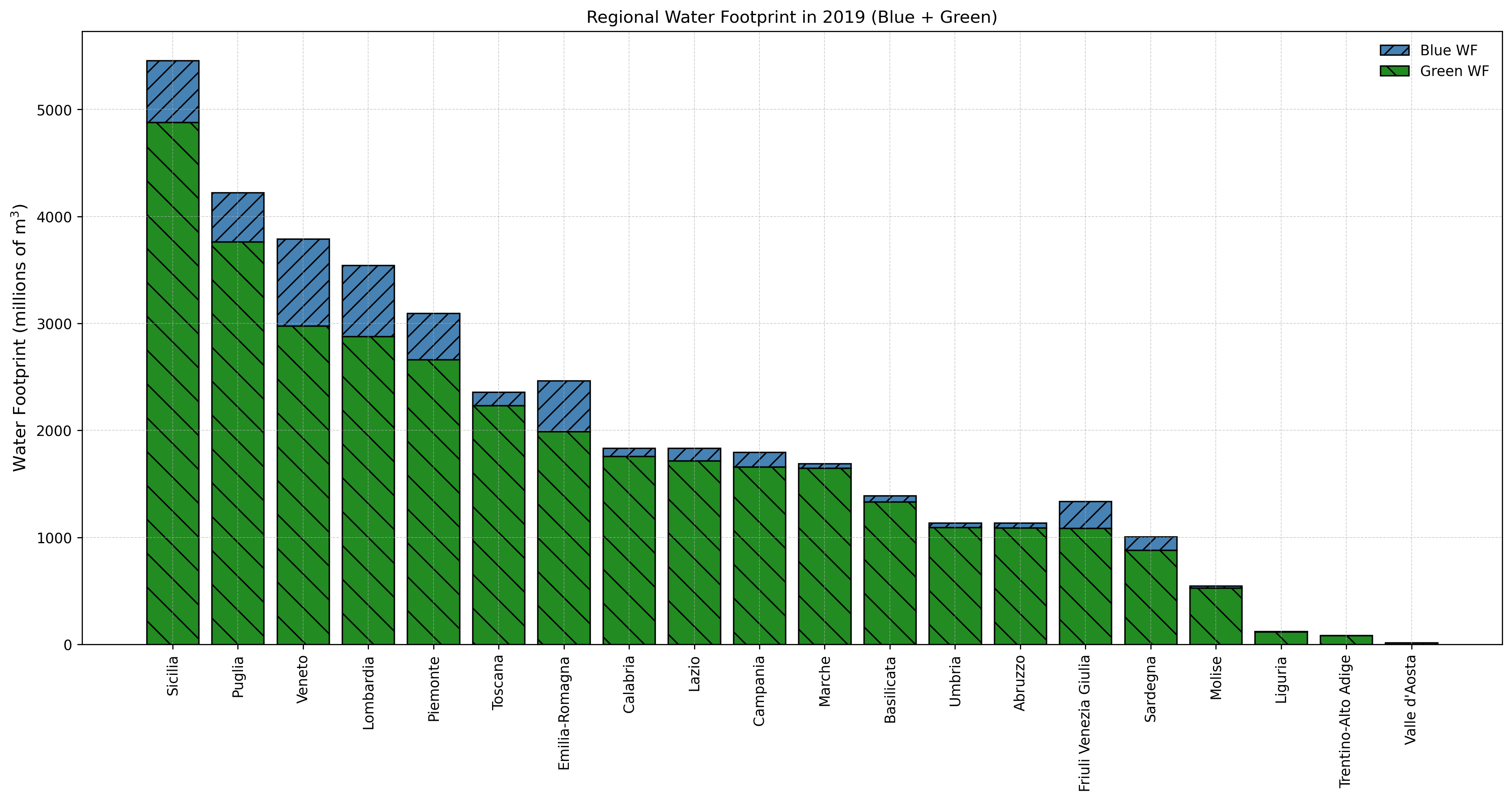Click the Valle d'Aosta axis label
Image resolution: width=1512 pixels, height=802 pixels.
point(1411,700)
